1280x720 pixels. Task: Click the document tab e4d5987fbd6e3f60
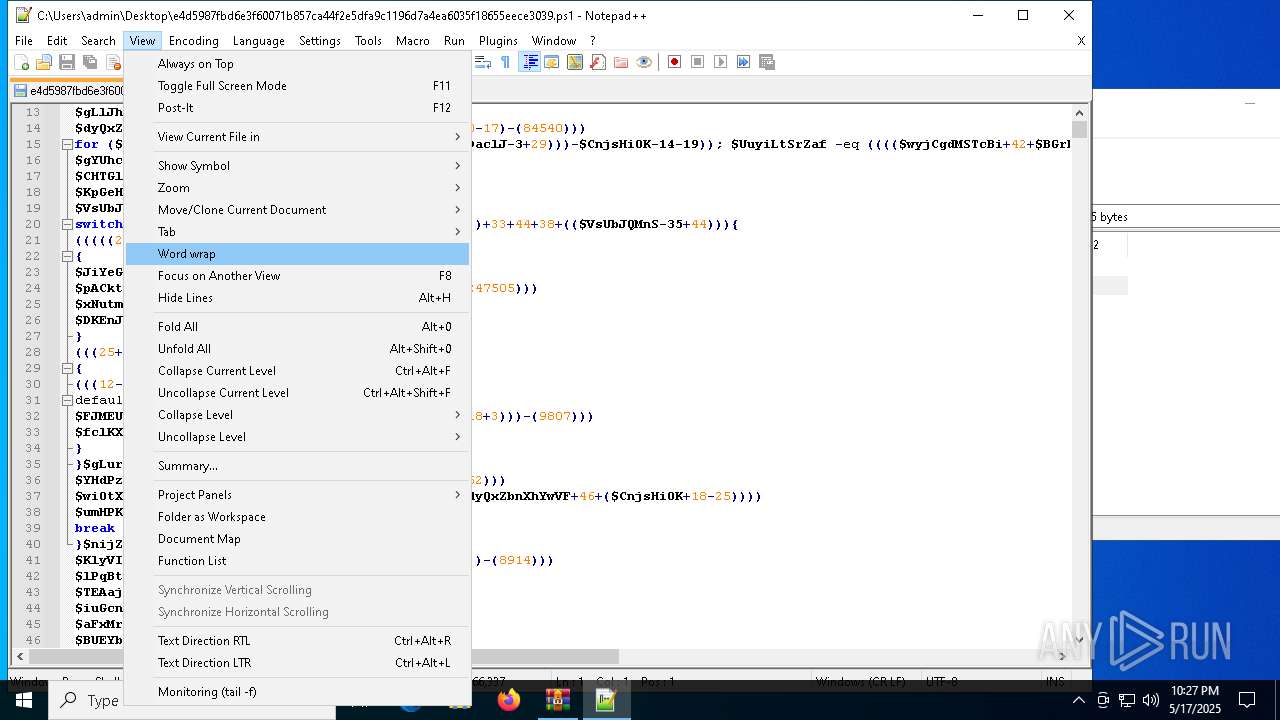(69, 91)
